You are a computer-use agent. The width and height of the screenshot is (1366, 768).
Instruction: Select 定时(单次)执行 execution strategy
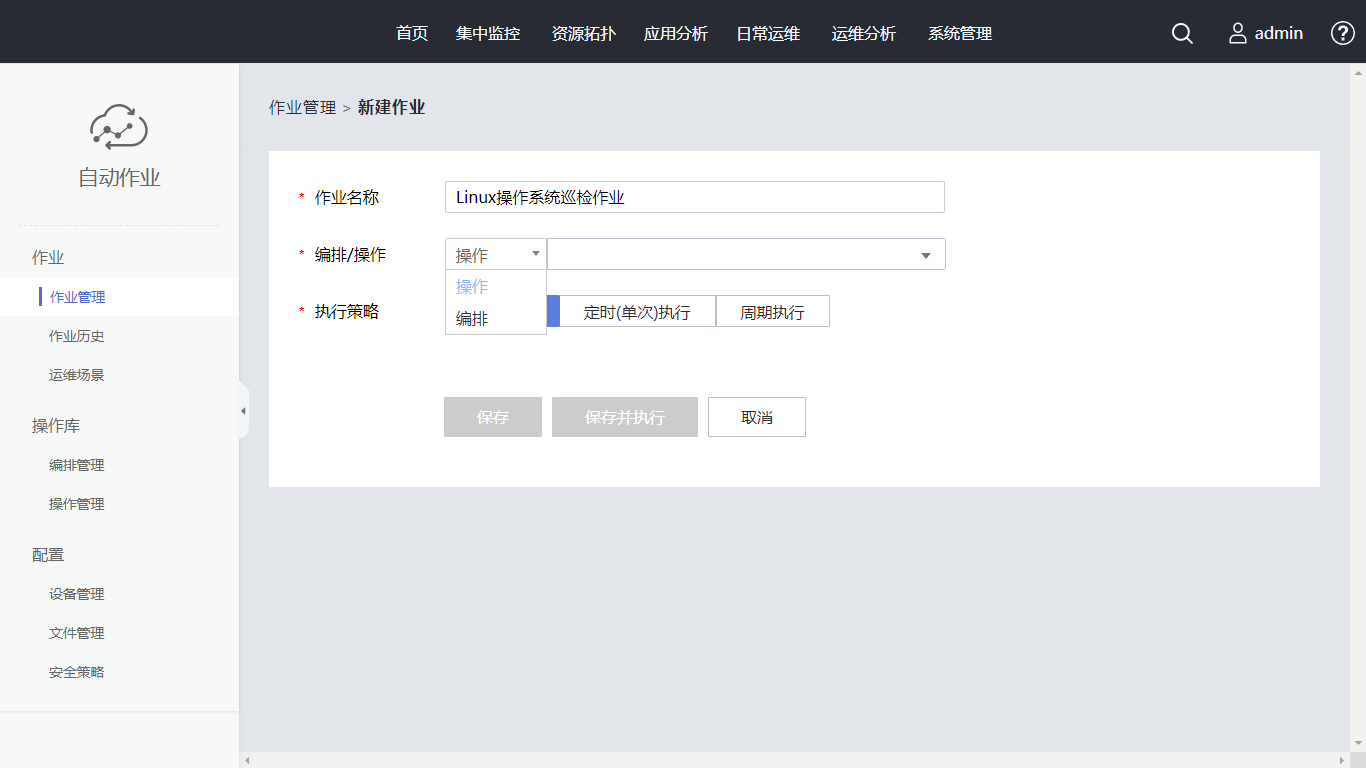(x=637, y=312)
